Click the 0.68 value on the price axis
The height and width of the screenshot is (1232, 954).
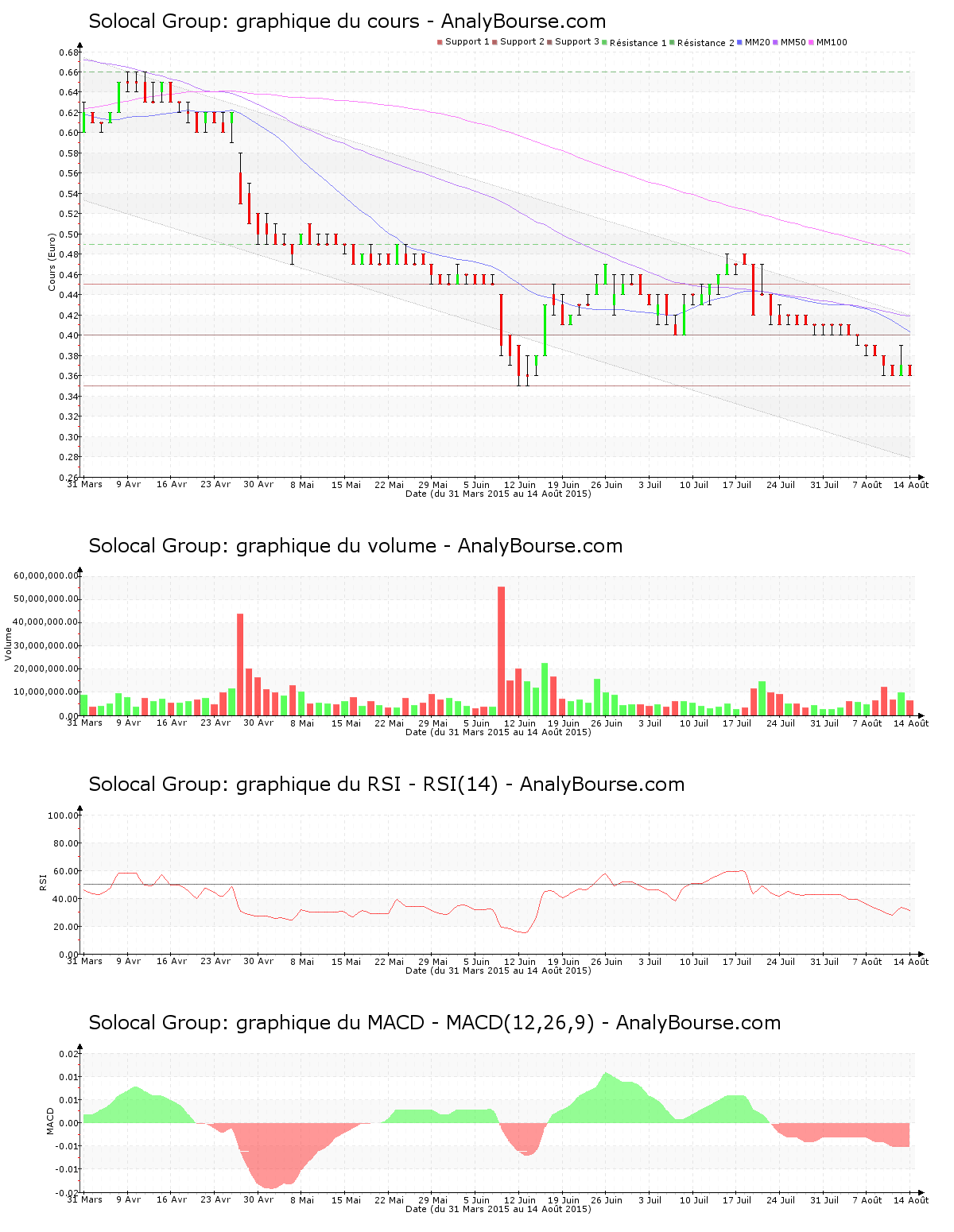pos(68,52)
